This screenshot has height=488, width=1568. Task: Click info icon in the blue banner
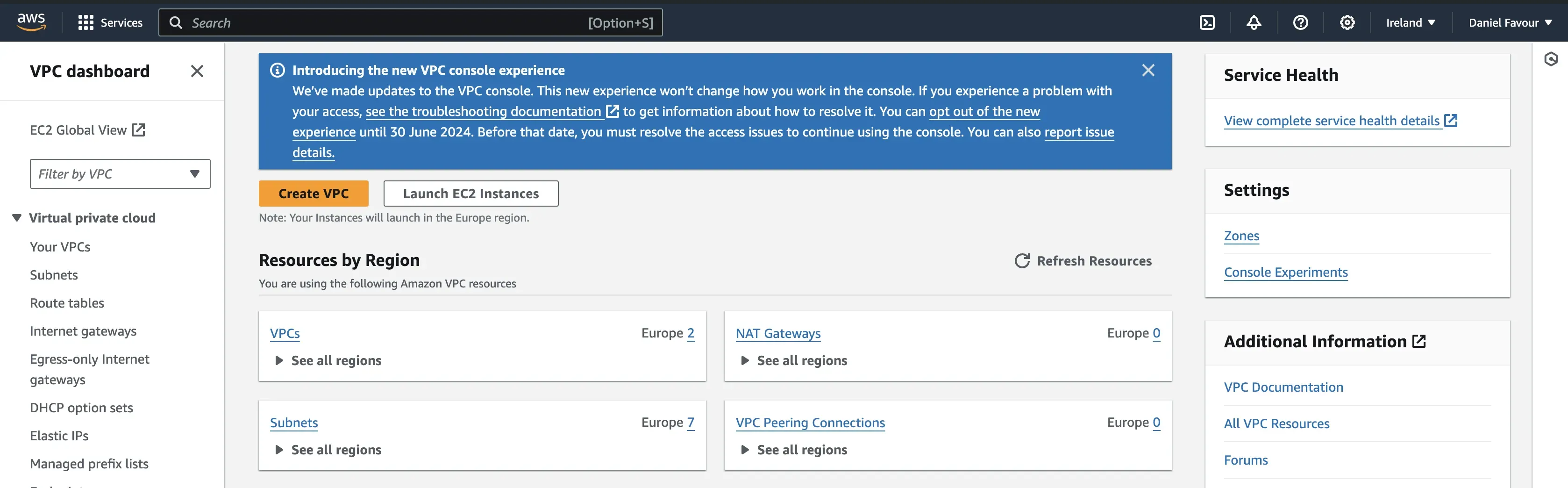(x=277, y=70)
